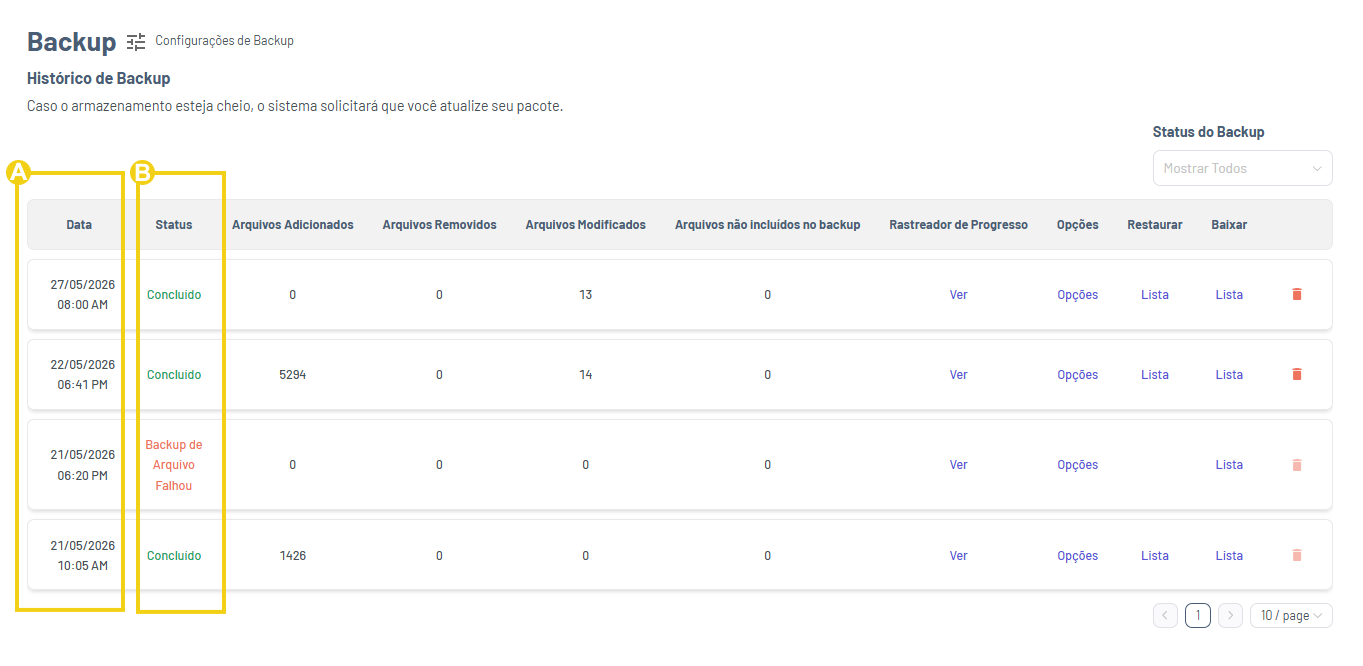Select the 21/05/2026 06:20 PM date cell
Image resolution: width=1363 pixels, height=666 pixels.
click(x=83, y=465)
